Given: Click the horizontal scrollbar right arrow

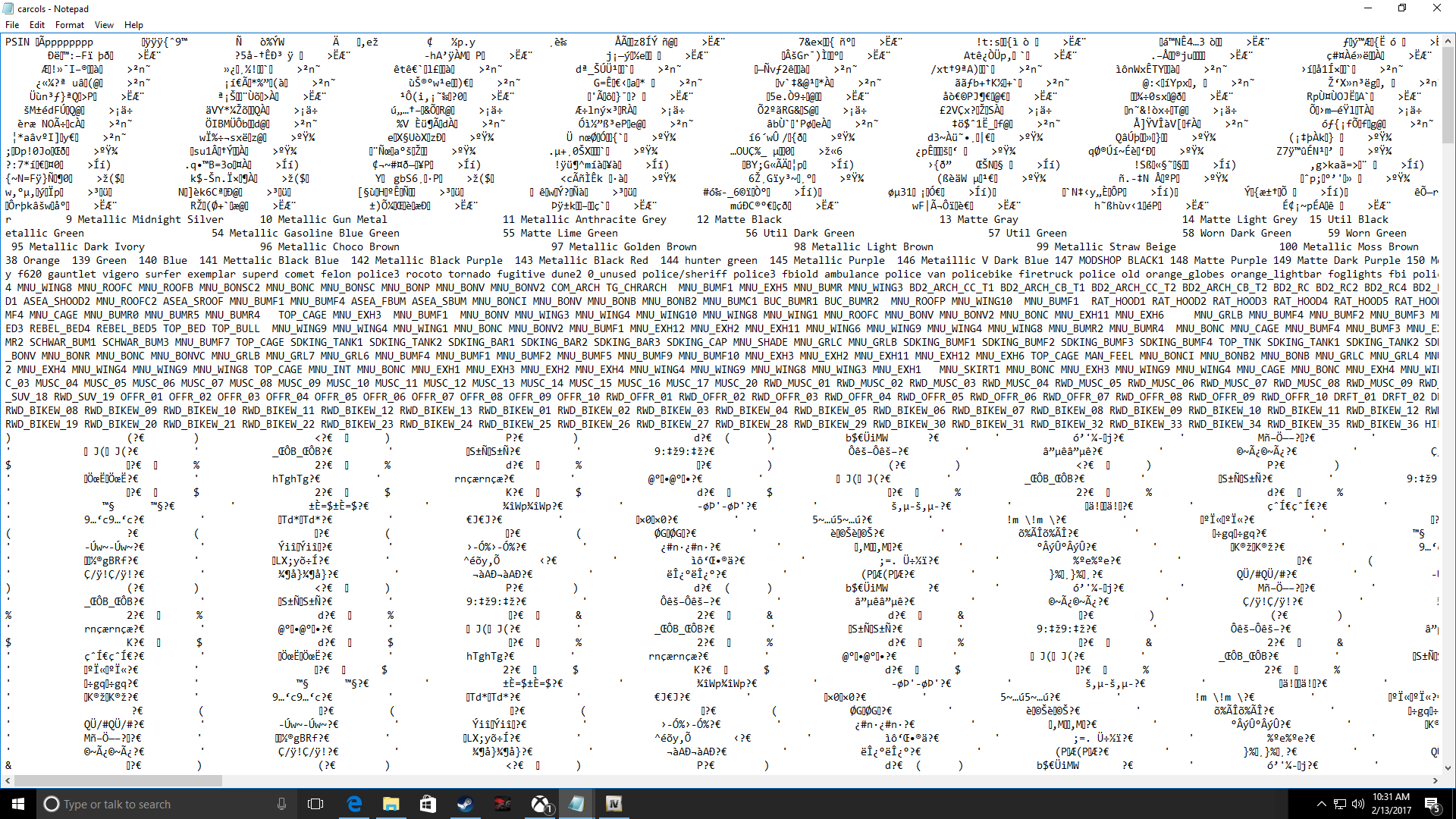Looking at the screenshot, I should click(1436, 780).
